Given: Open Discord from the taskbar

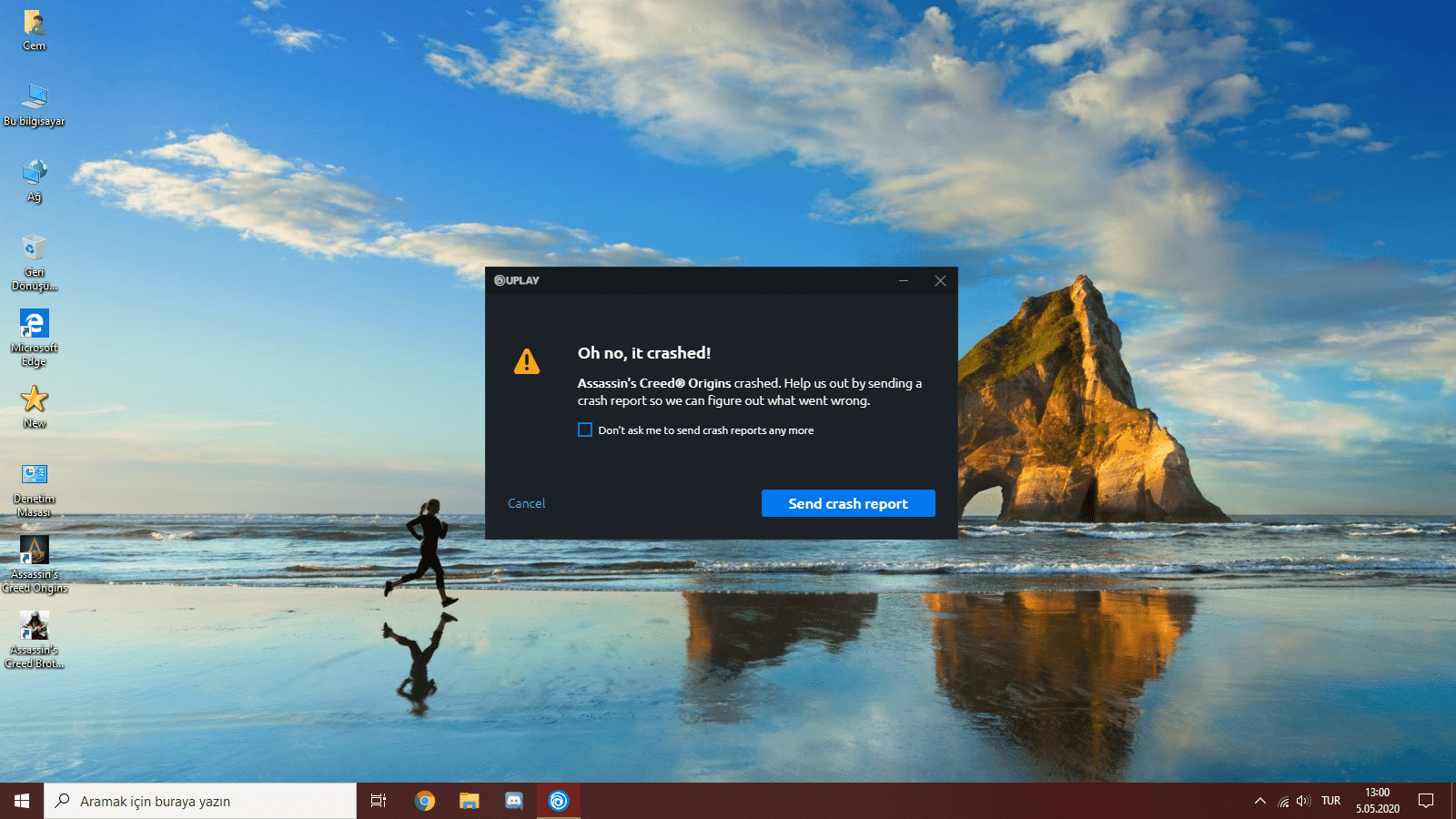Looking at the screenshot, I should click(514, 801).
